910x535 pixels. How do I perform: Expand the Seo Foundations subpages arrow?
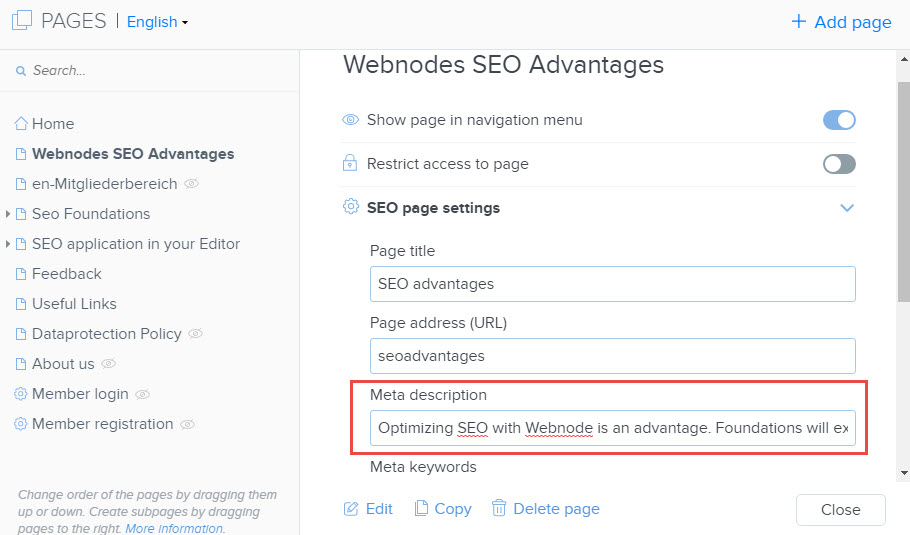(8, 214)
